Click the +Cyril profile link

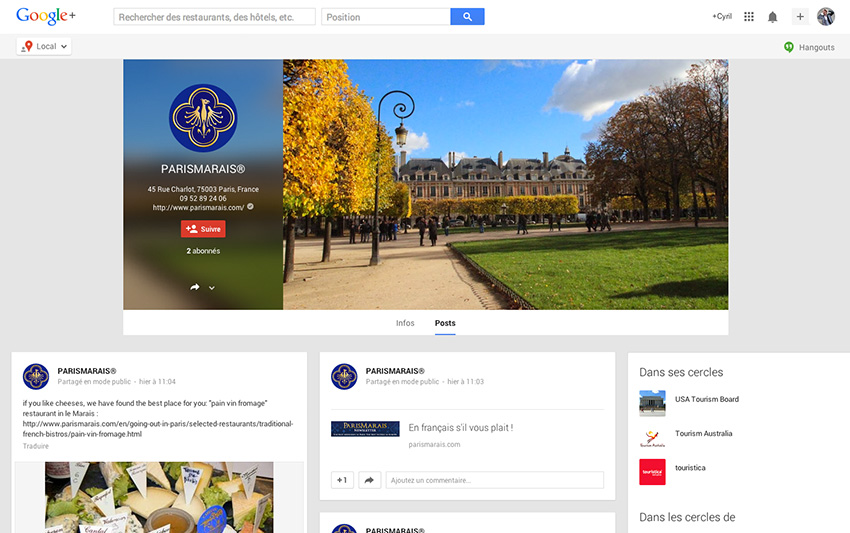[722, 17]
